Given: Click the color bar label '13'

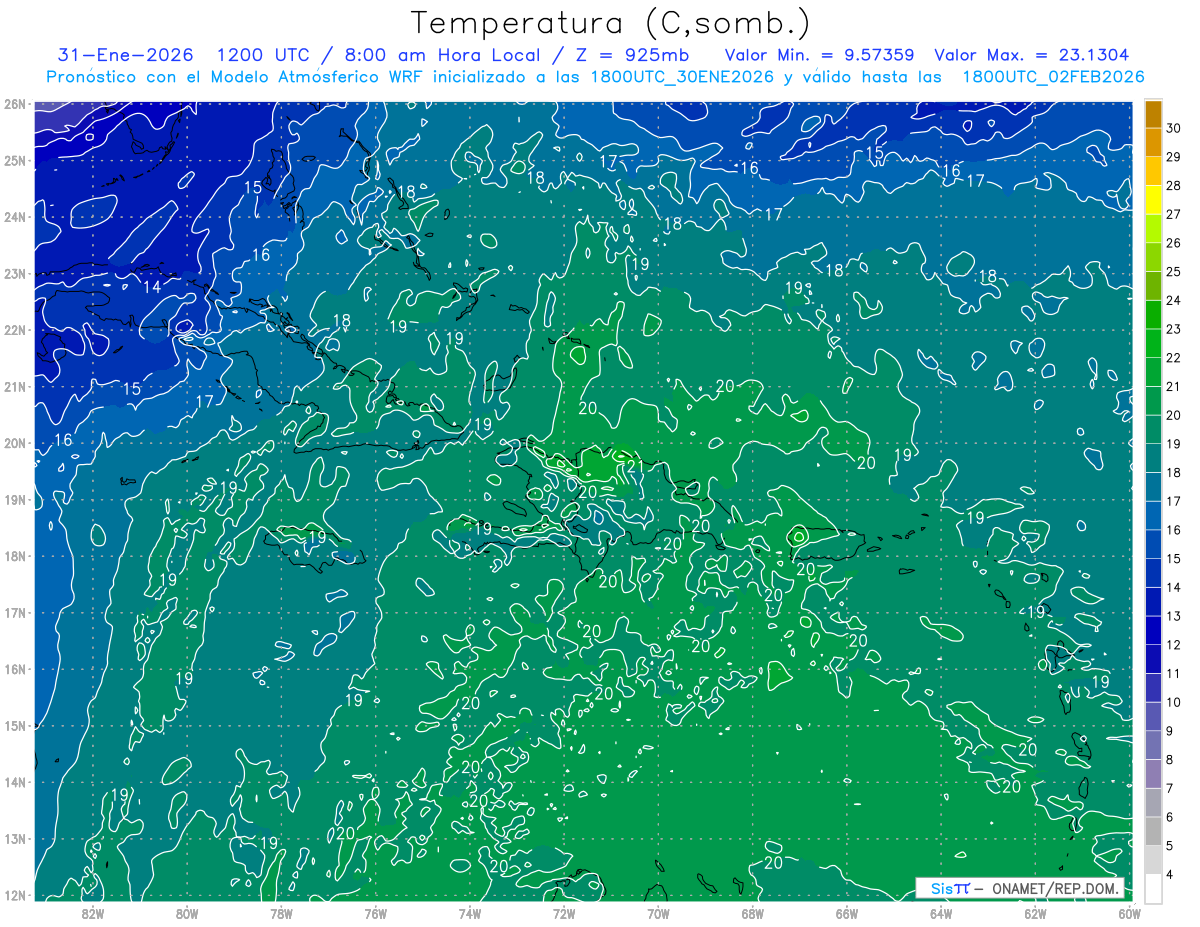Looking at the screenshot, I should (x=1174, y=617).
